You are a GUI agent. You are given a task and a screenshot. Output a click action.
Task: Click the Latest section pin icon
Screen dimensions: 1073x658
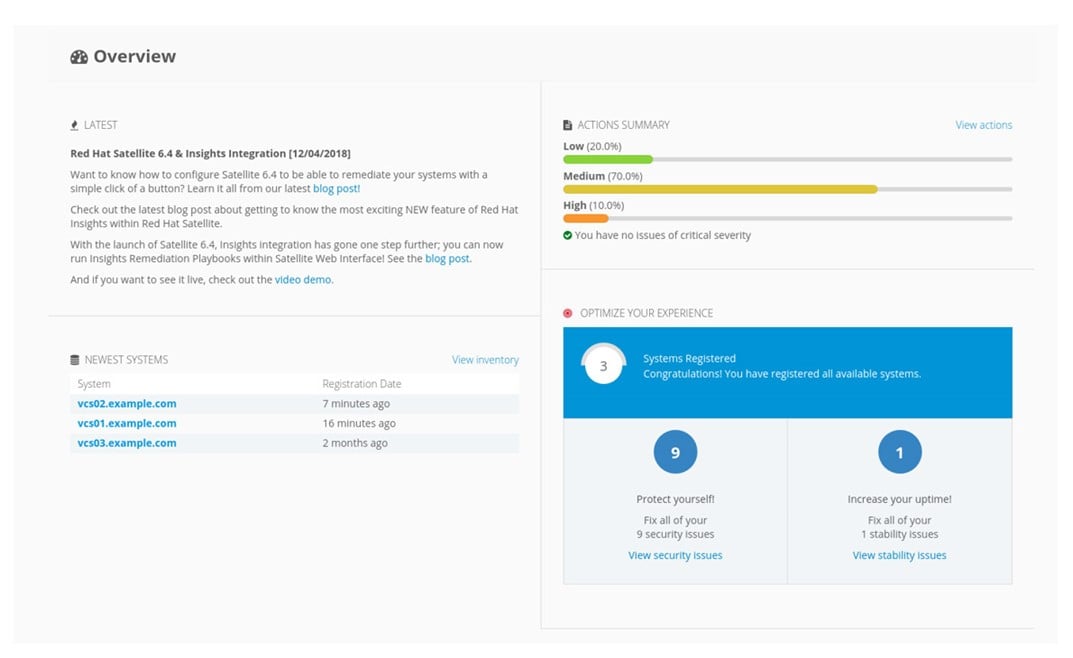[74, 125]
